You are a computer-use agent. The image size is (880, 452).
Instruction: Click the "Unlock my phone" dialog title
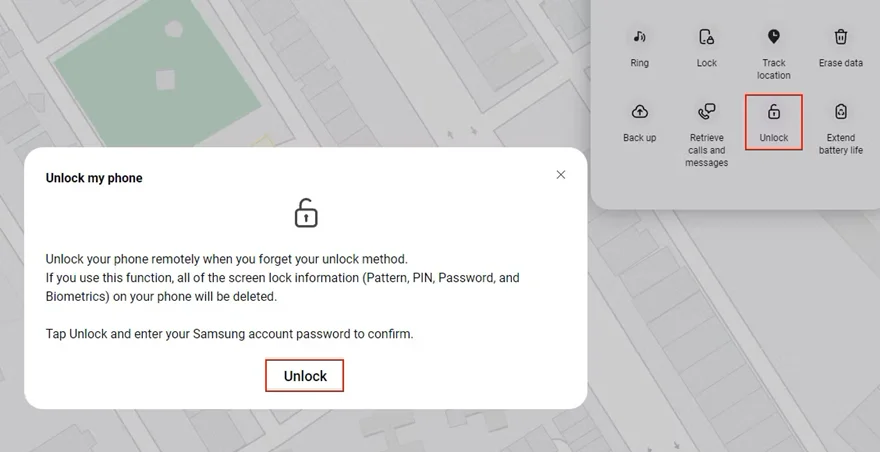click(x=94, y=178)
